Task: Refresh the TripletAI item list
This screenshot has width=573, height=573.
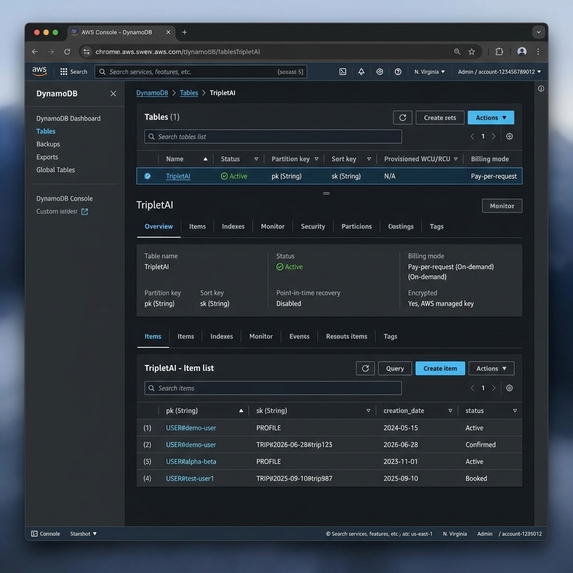Action: 365,368
